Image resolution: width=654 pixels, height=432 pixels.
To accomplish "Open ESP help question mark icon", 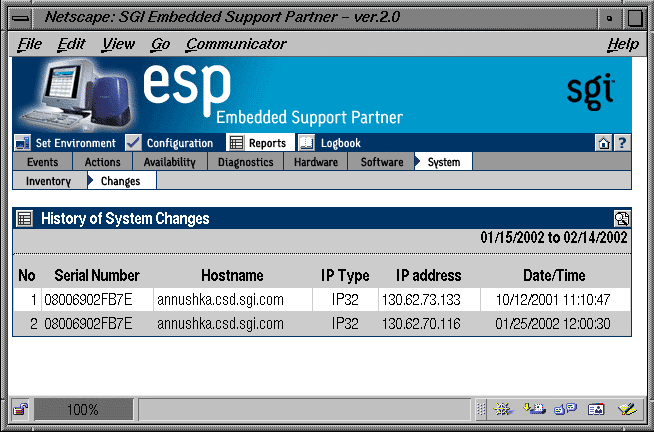I will point(622,143).
